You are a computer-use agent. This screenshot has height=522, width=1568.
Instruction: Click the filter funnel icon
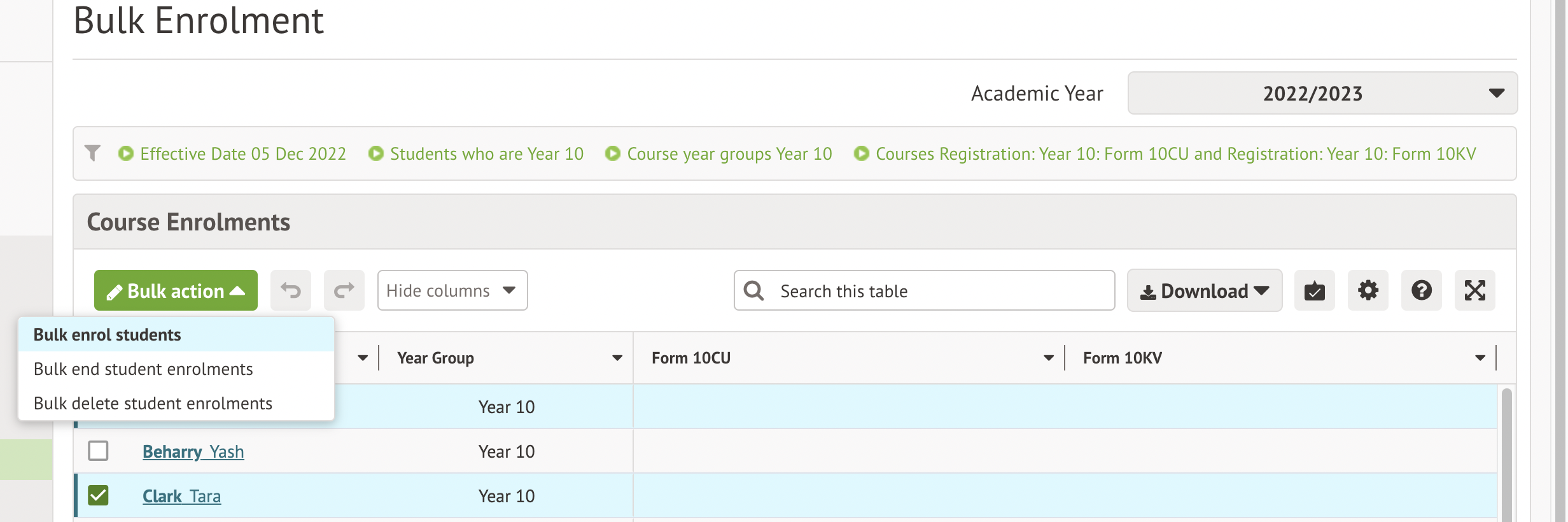(x=93, y=153)
